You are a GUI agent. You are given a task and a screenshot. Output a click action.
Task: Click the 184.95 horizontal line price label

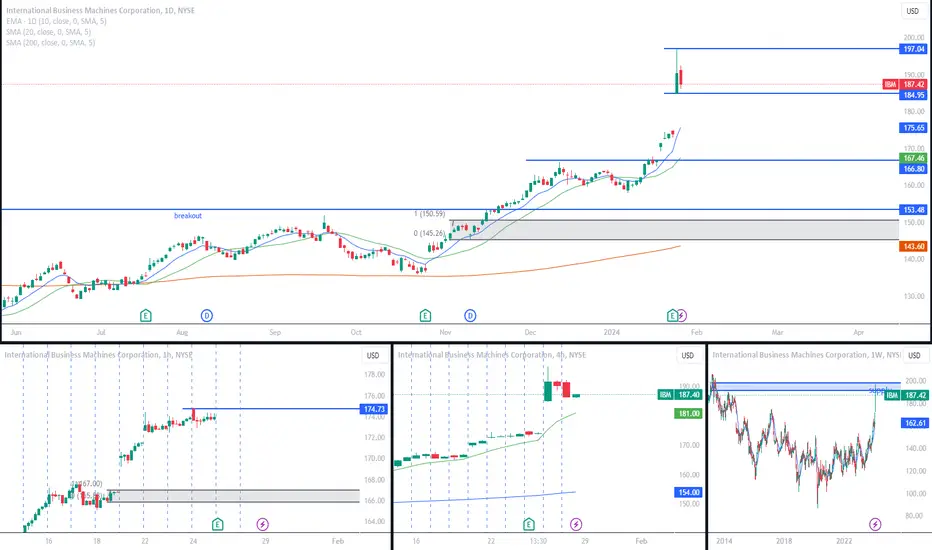coord(914,95)
